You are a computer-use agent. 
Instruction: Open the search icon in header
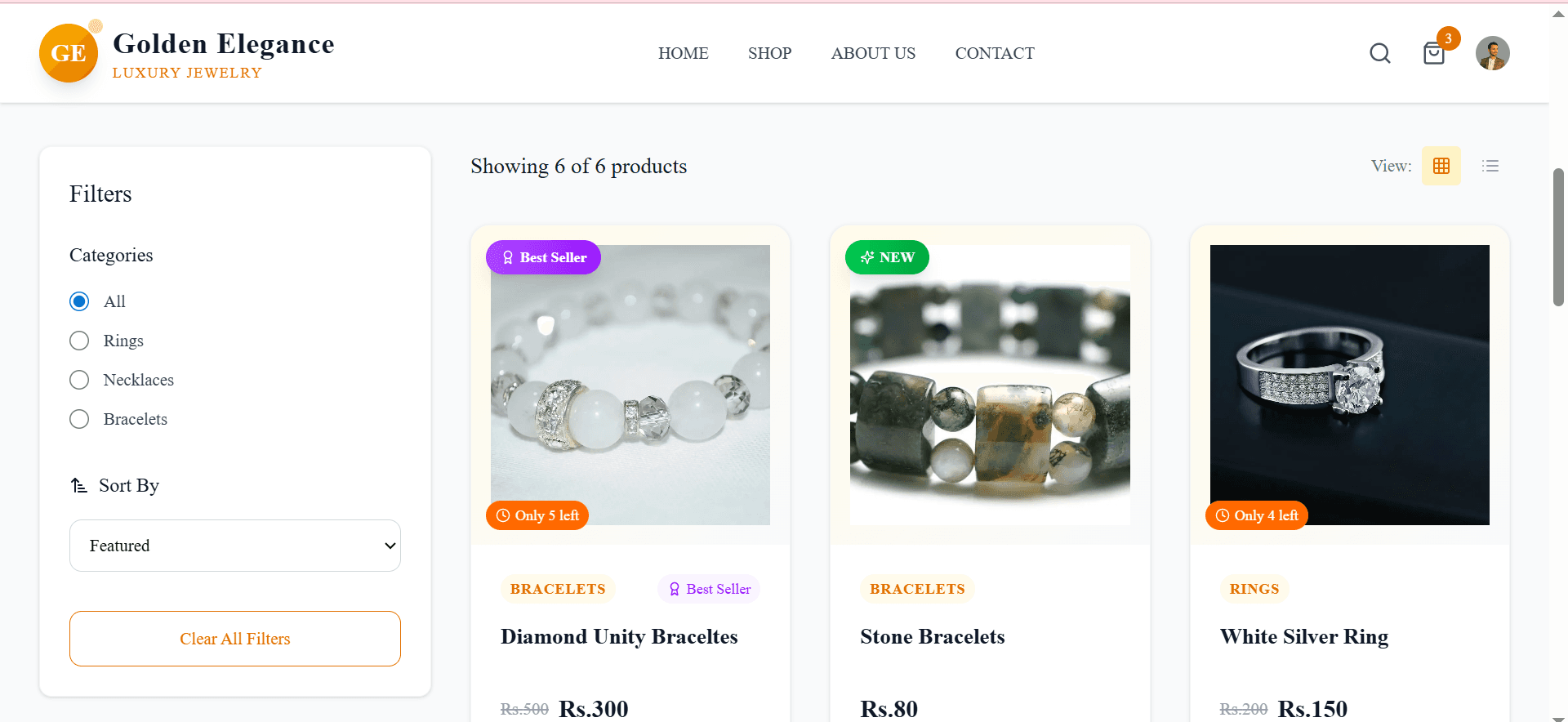click(x=1380, y=53)
